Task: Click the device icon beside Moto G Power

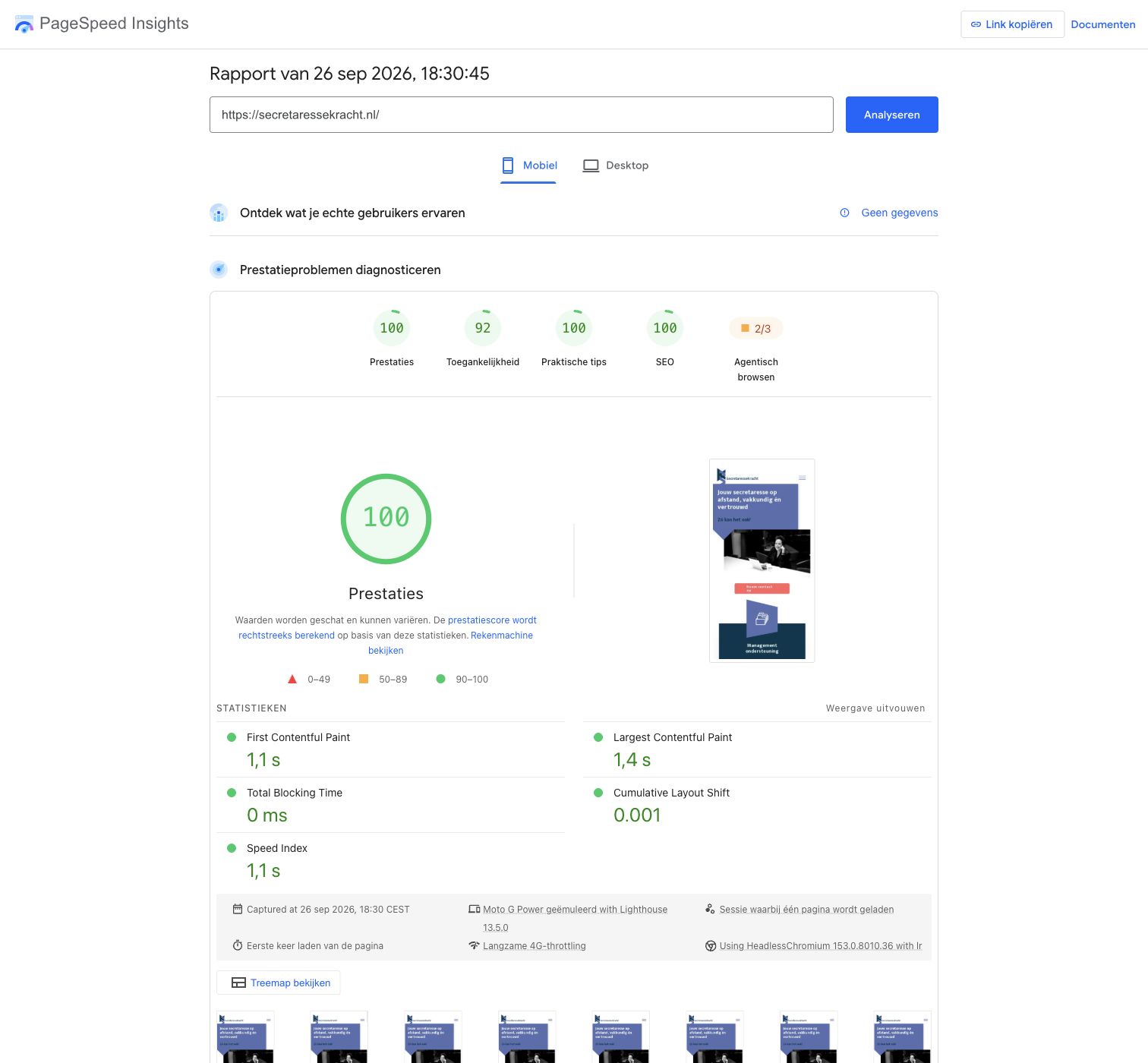Action: 475,909
